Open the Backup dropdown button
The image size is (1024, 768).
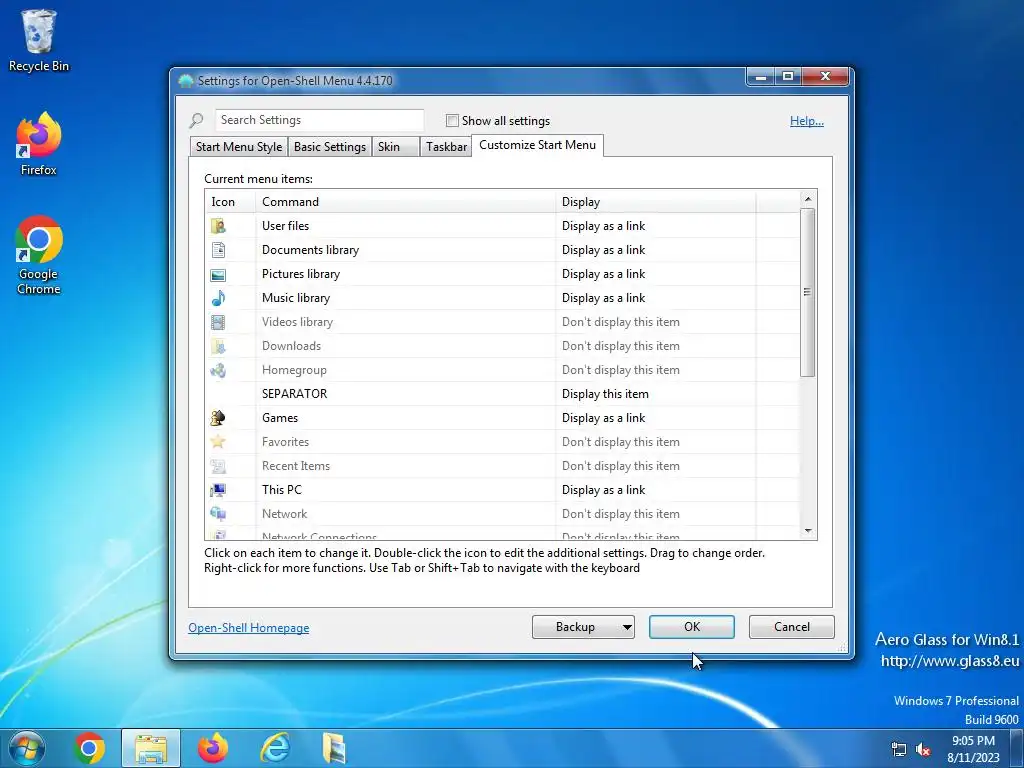583,627
